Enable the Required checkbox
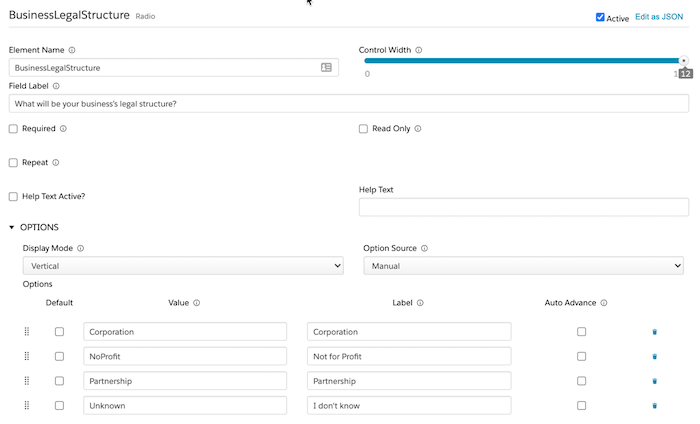Viewport: 700px width, 424px height. click(x=13, y=129)
